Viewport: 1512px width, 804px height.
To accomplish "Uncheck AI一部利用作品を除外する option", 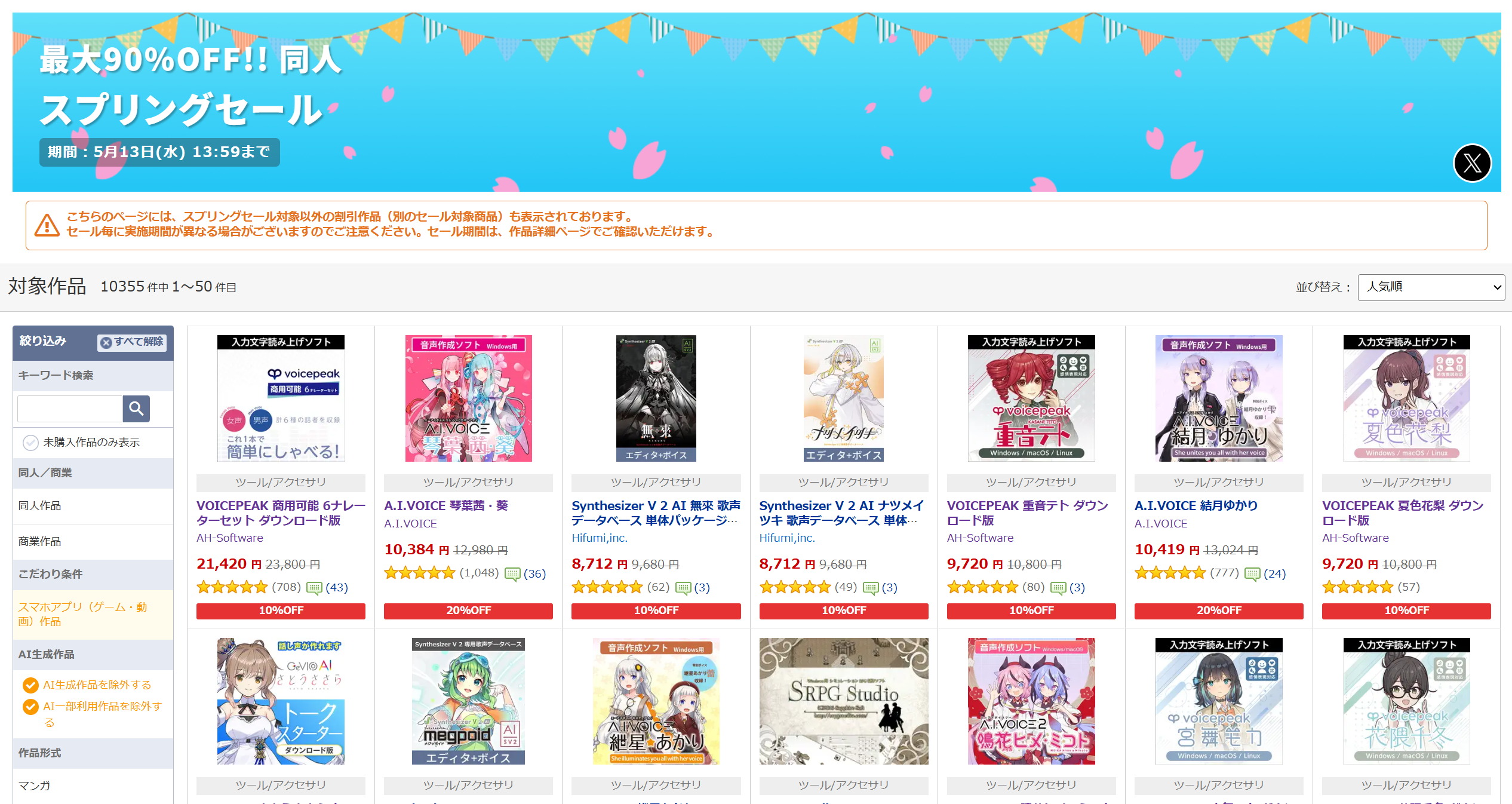I will click(30, 707).
